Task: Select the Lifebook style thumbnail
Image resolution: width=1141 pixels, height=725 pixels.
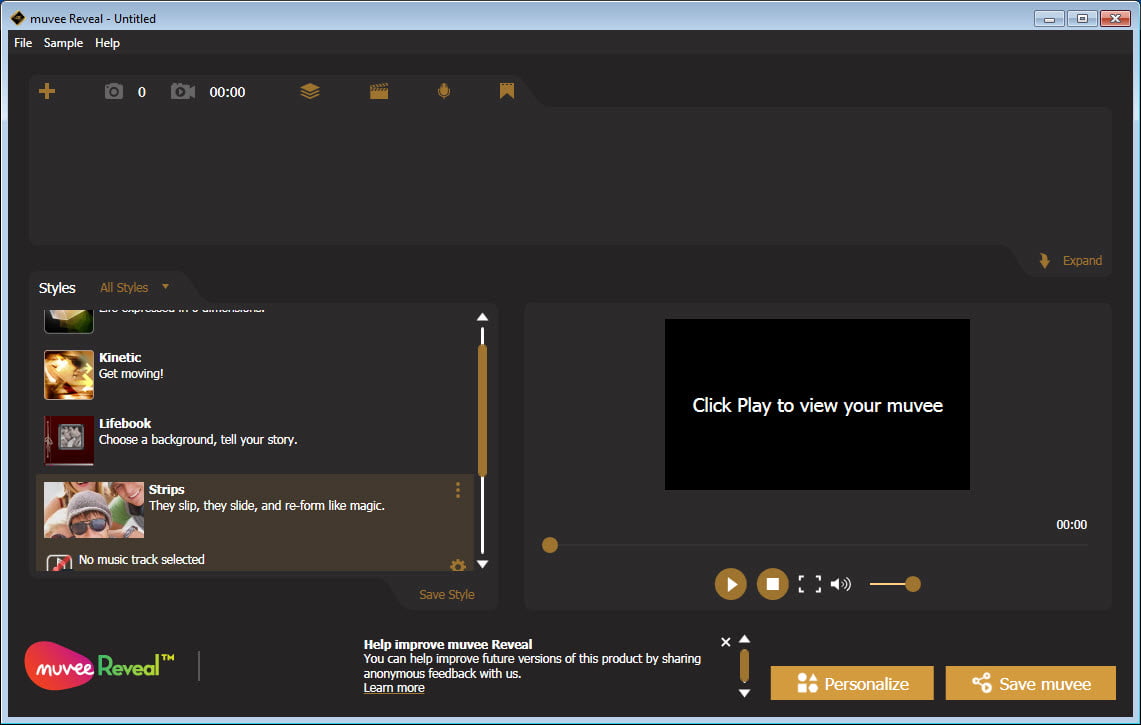Action: coord(69,440)
